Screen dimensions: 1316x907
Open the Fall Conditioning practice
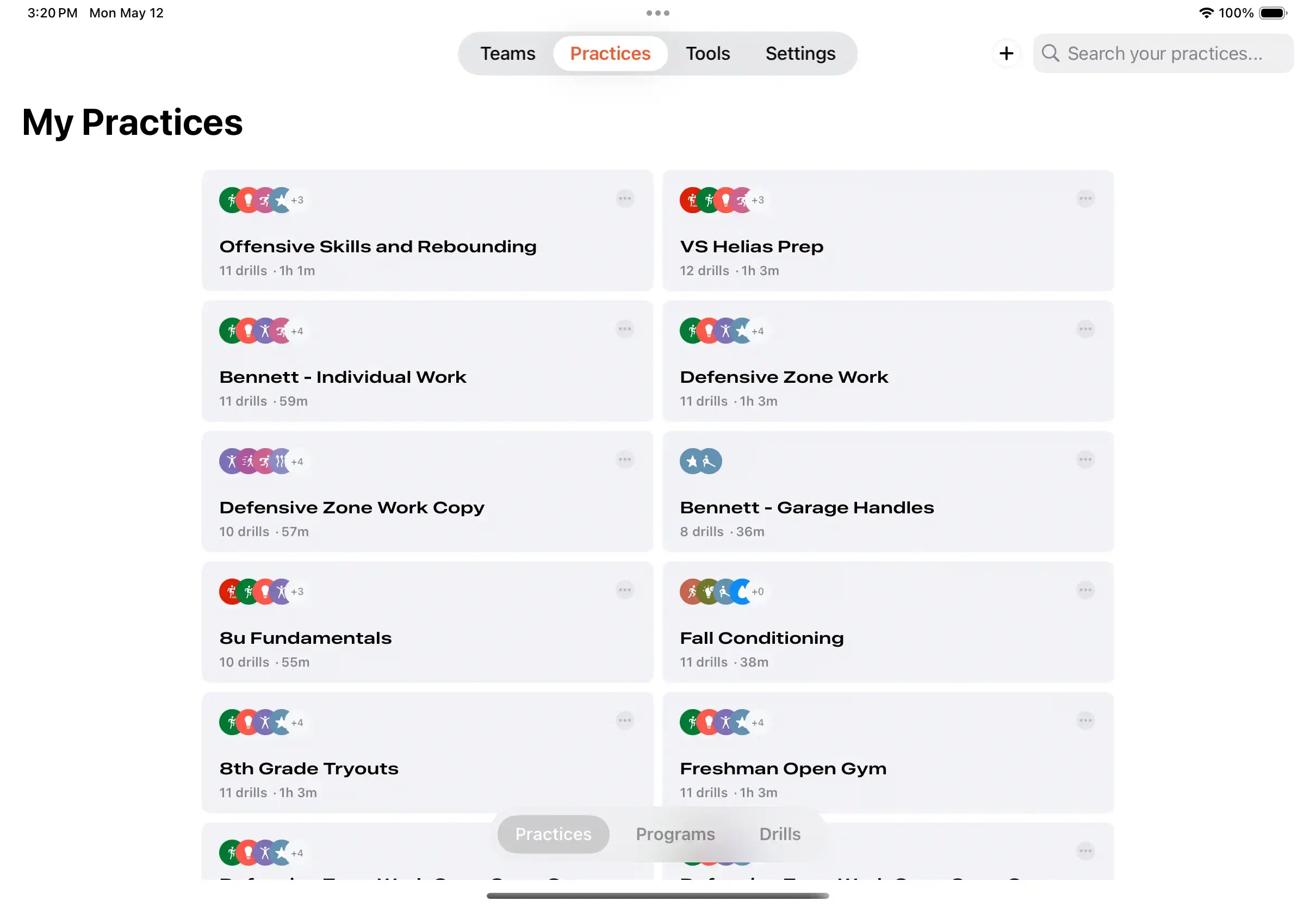pos(887,622)
